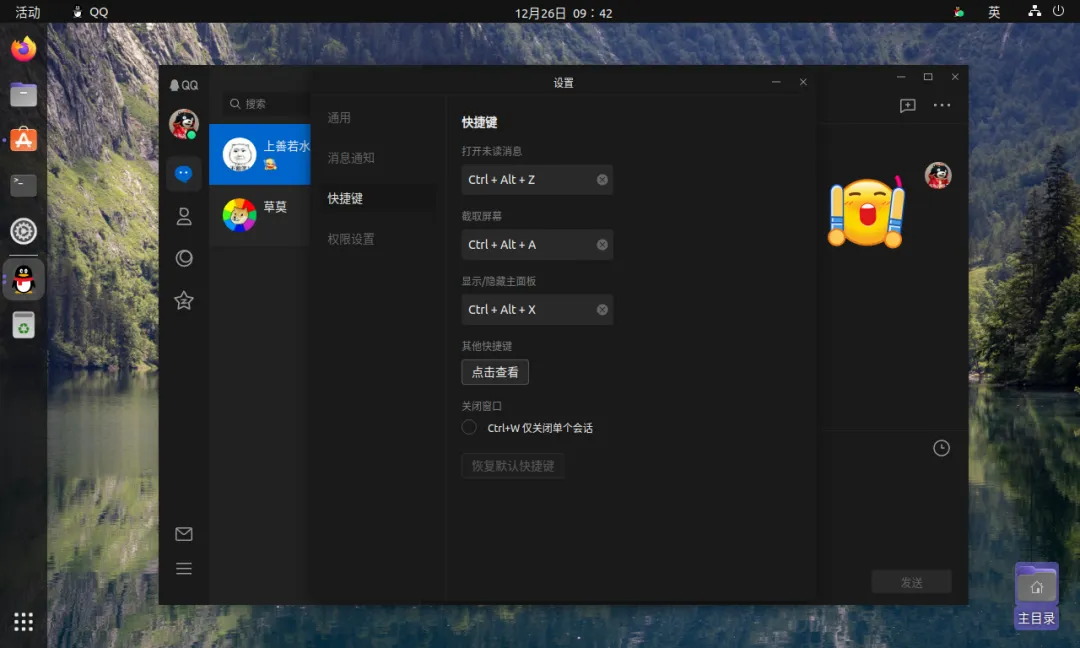
Task: Open 权限设置 settings tab
Action: (x=351, y=239)
